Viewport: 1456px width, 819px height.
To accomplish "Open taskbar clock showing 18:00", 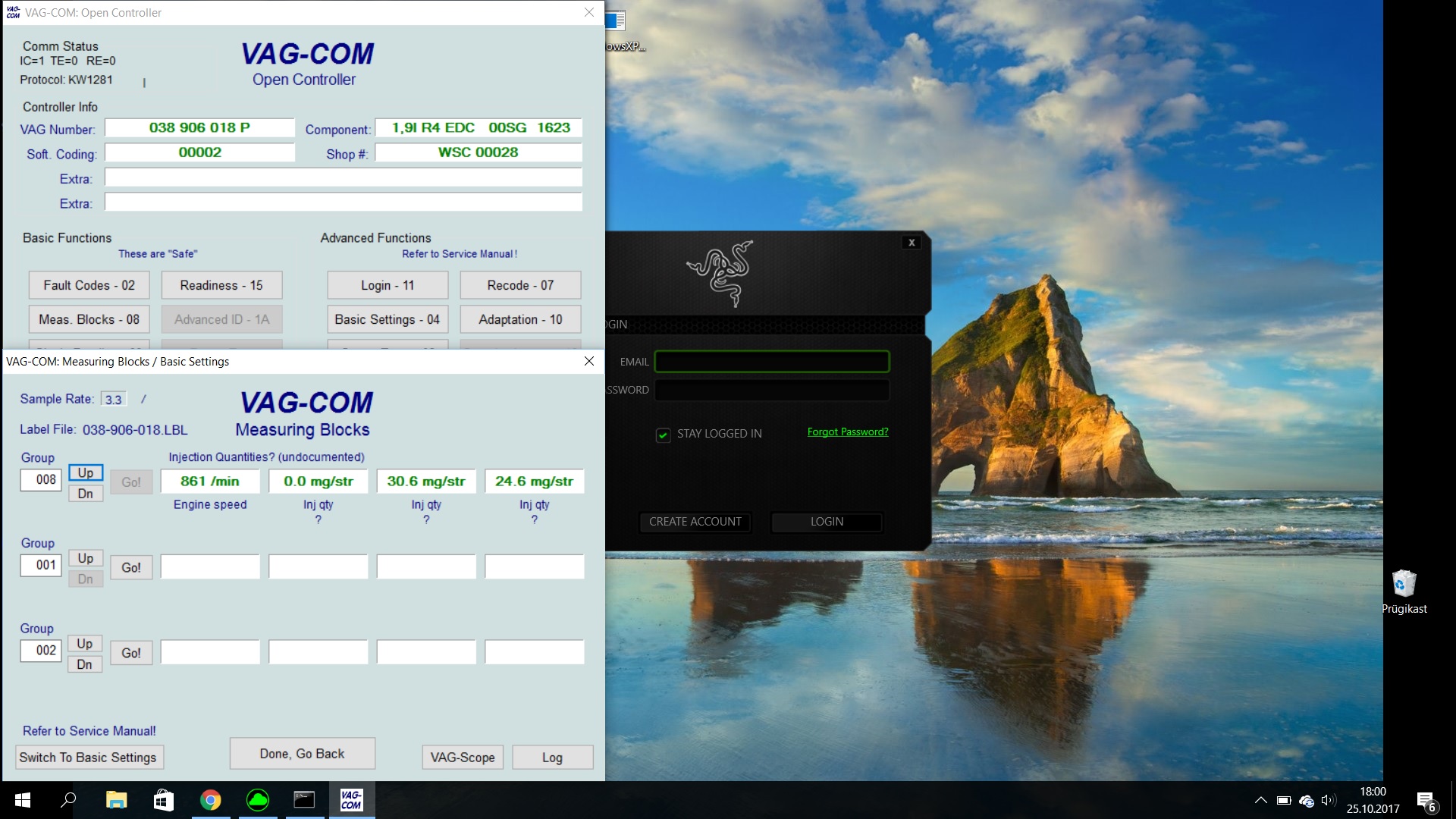I will tap(1373, 800).
